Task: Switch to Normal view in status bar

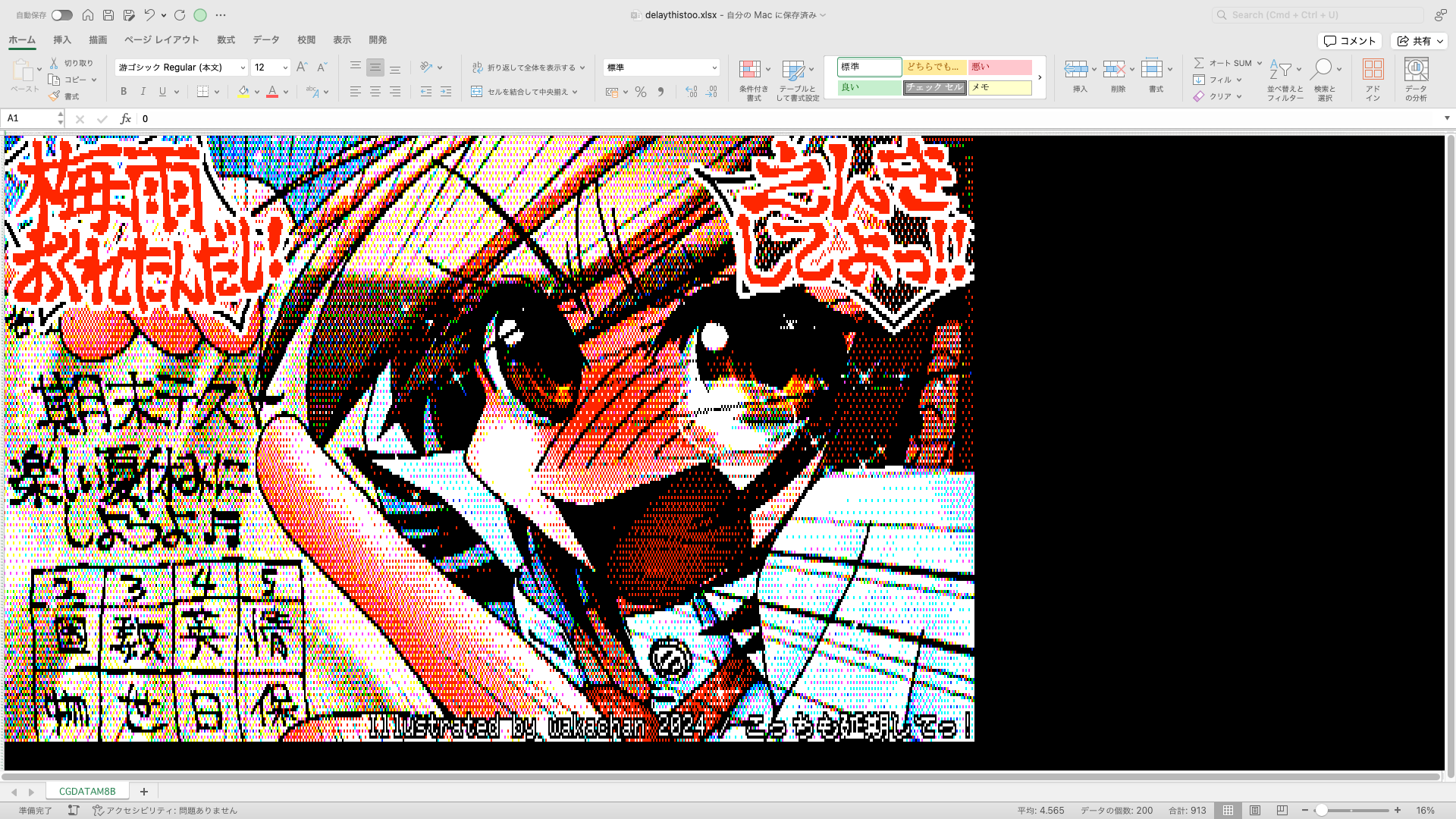Action: click(1228, 811)
